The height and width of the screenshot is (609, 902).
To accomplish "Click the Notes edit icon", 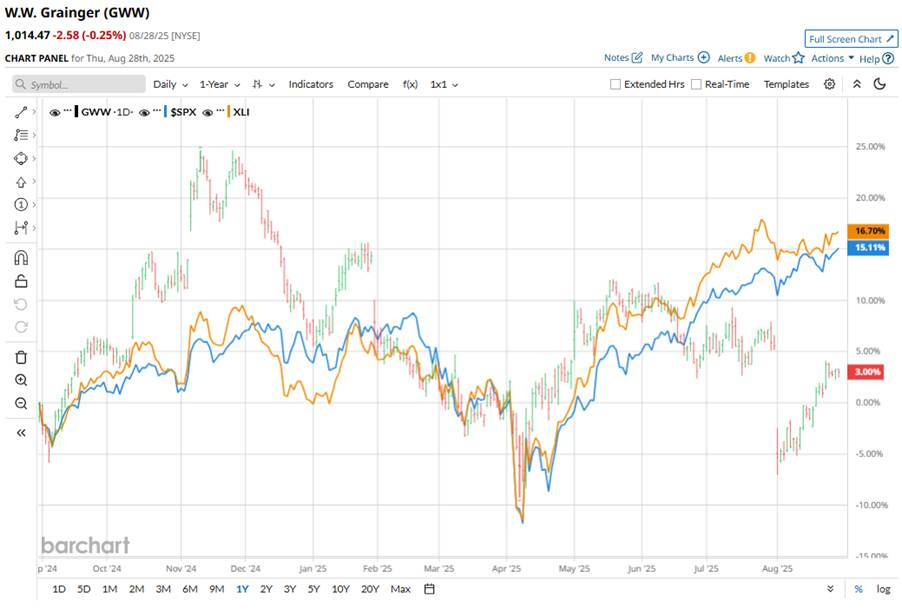I will [637, 58].
